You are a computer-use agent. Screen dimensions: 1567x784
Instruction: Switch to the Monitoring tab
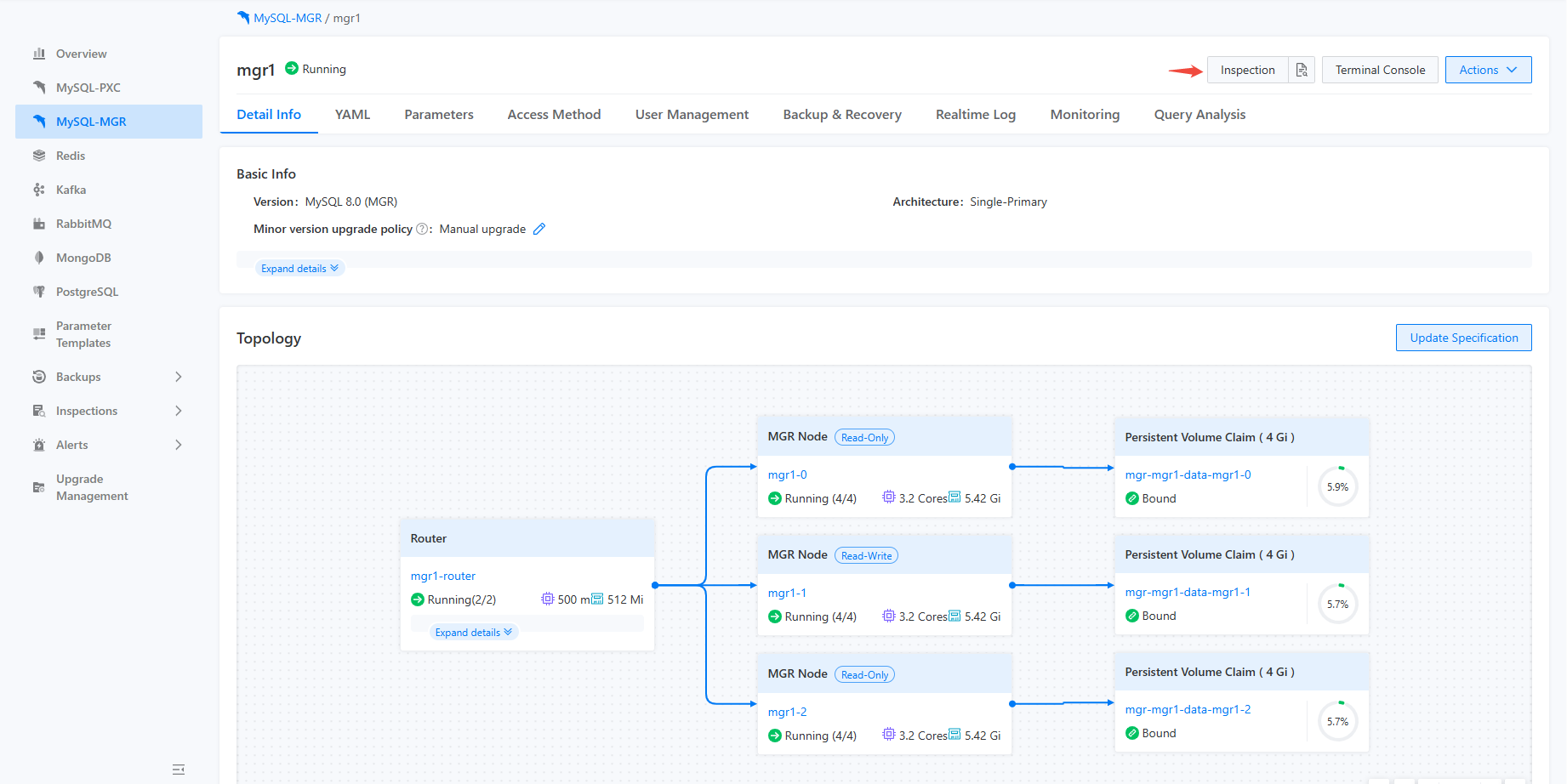tap(1085, 114)
